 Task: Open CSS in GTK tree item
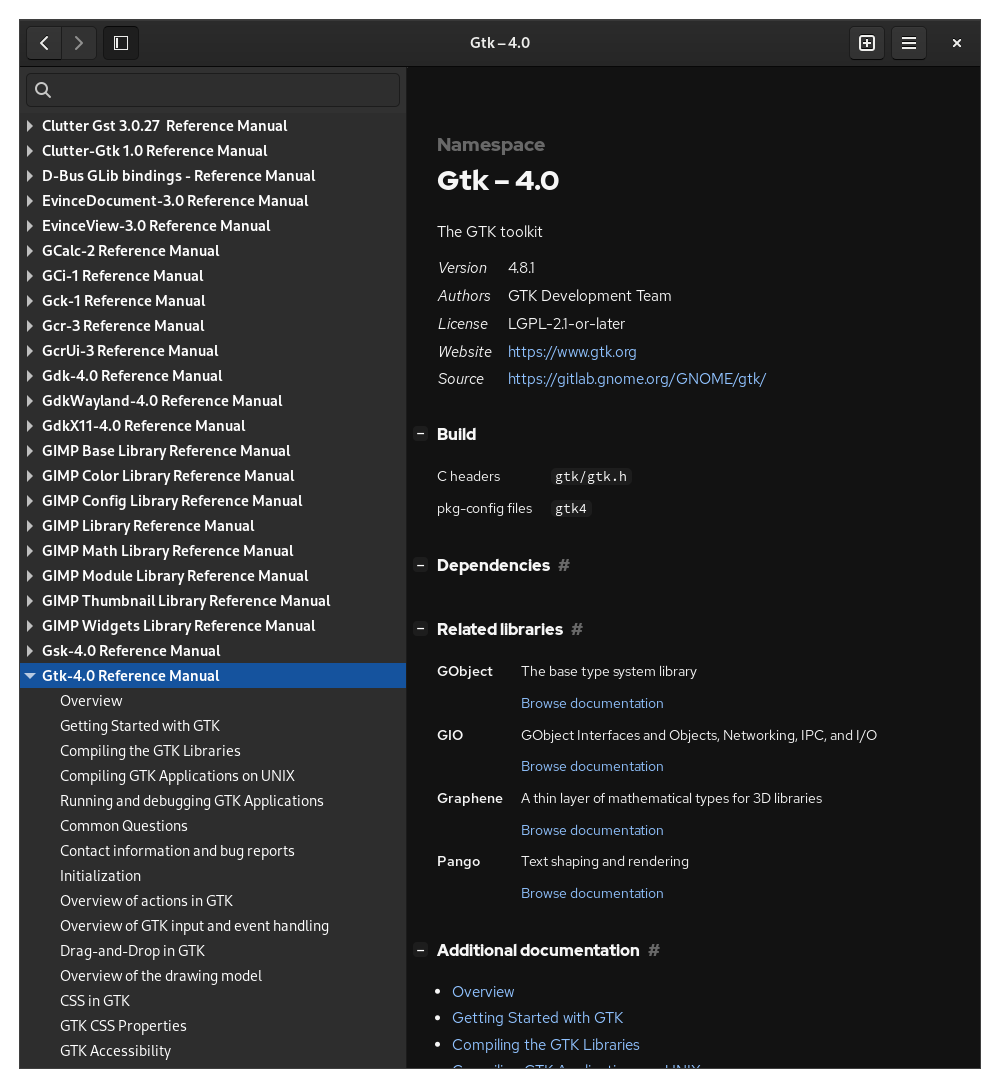pyautogui.click(x=212, y=1000)
